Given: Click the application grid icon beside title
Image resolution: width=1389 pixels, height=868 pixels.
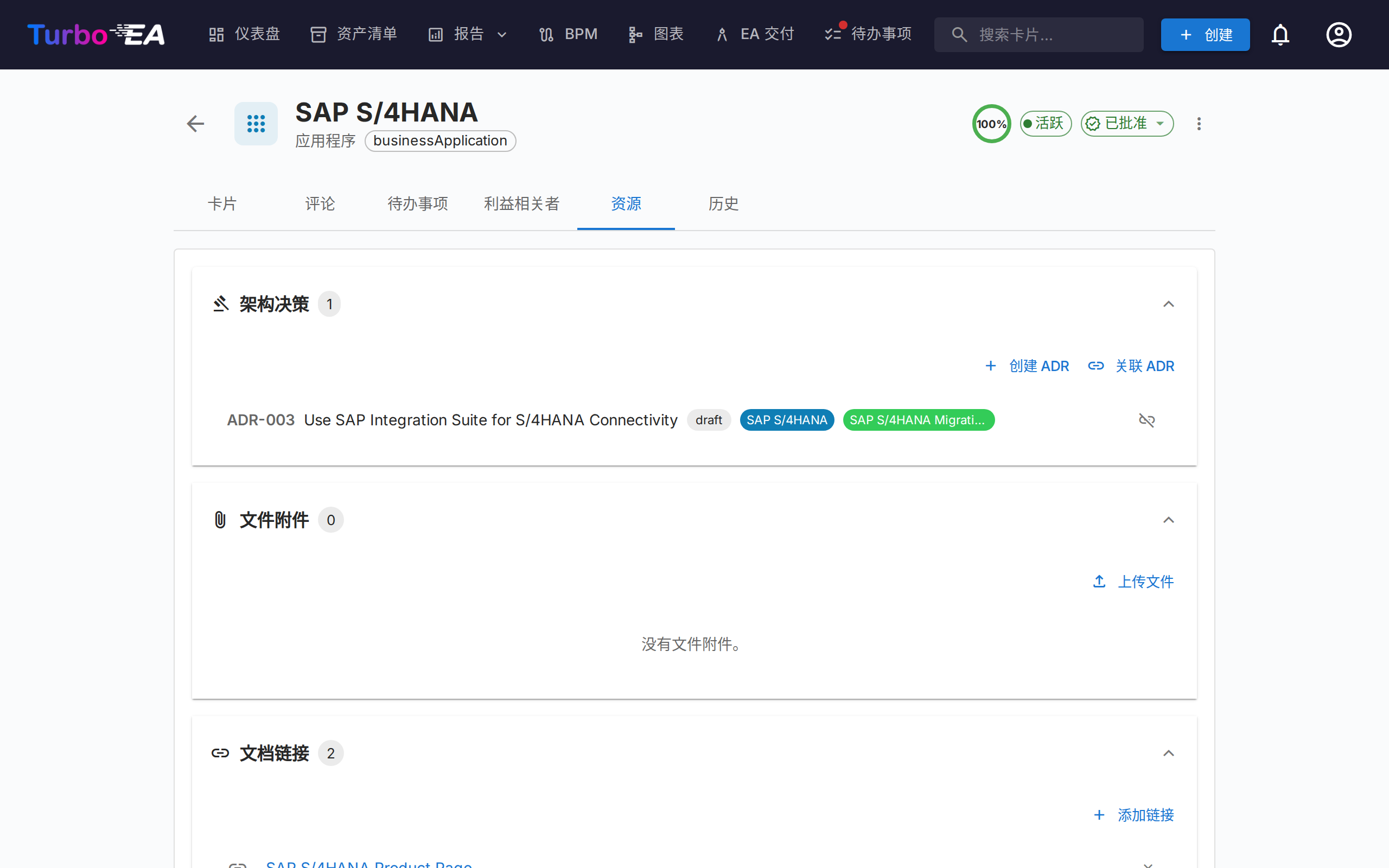Looking at the screenshot, I should click(x=256, y=124).
